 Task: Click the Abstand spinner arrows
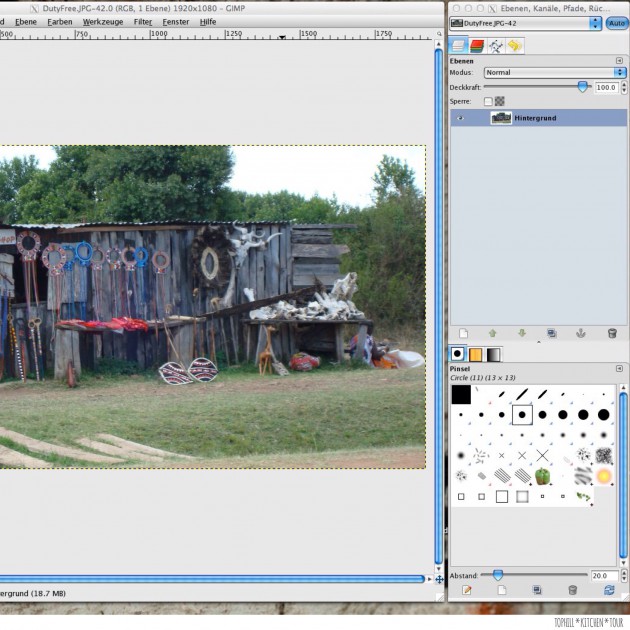pos(624,576)
